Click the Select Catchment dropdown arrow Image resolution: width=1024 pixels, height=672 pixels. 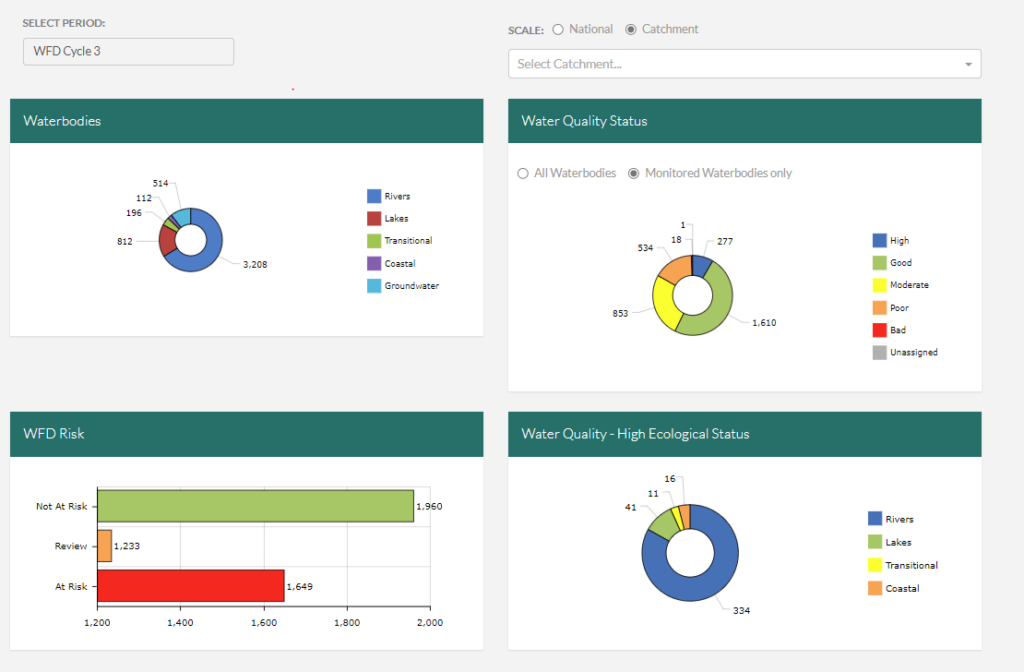968,65
